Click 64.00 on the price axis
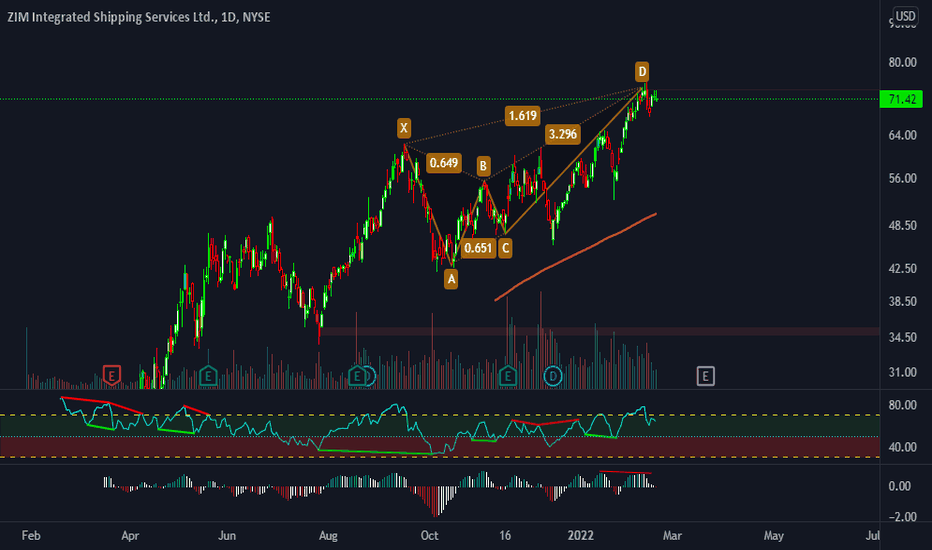 tap(902, 136)
